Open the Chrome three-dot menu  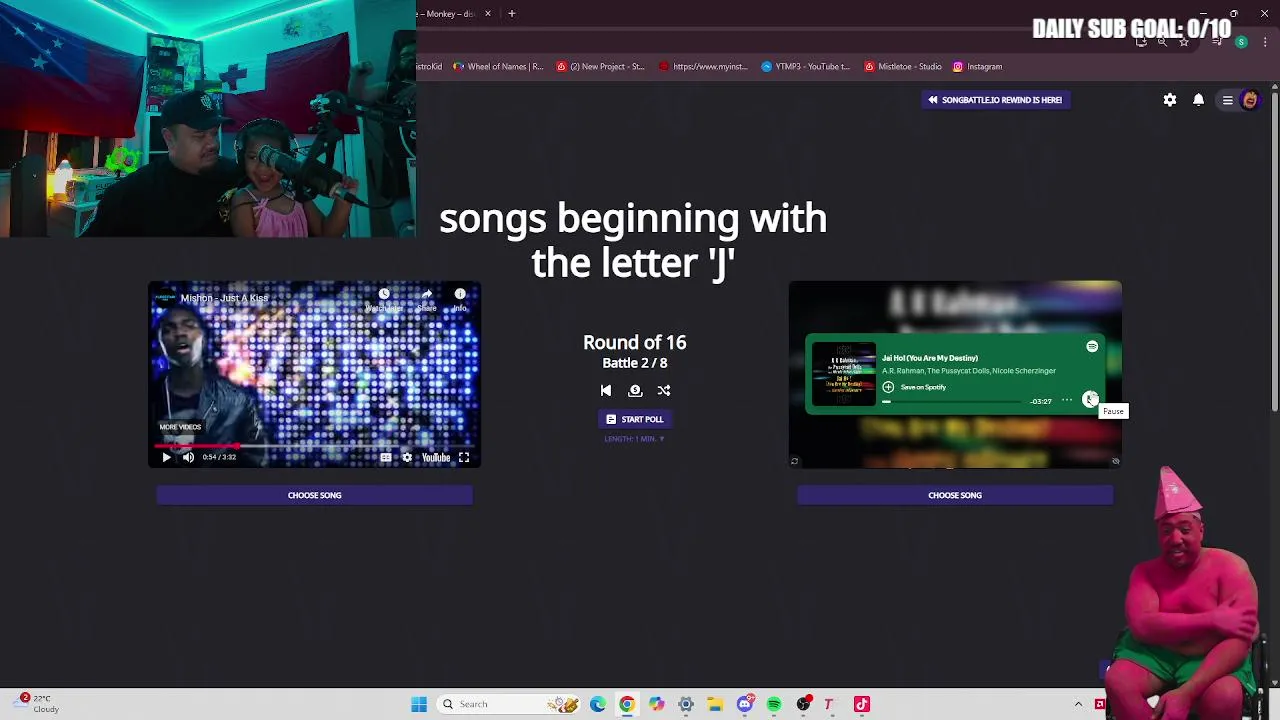1265,42
